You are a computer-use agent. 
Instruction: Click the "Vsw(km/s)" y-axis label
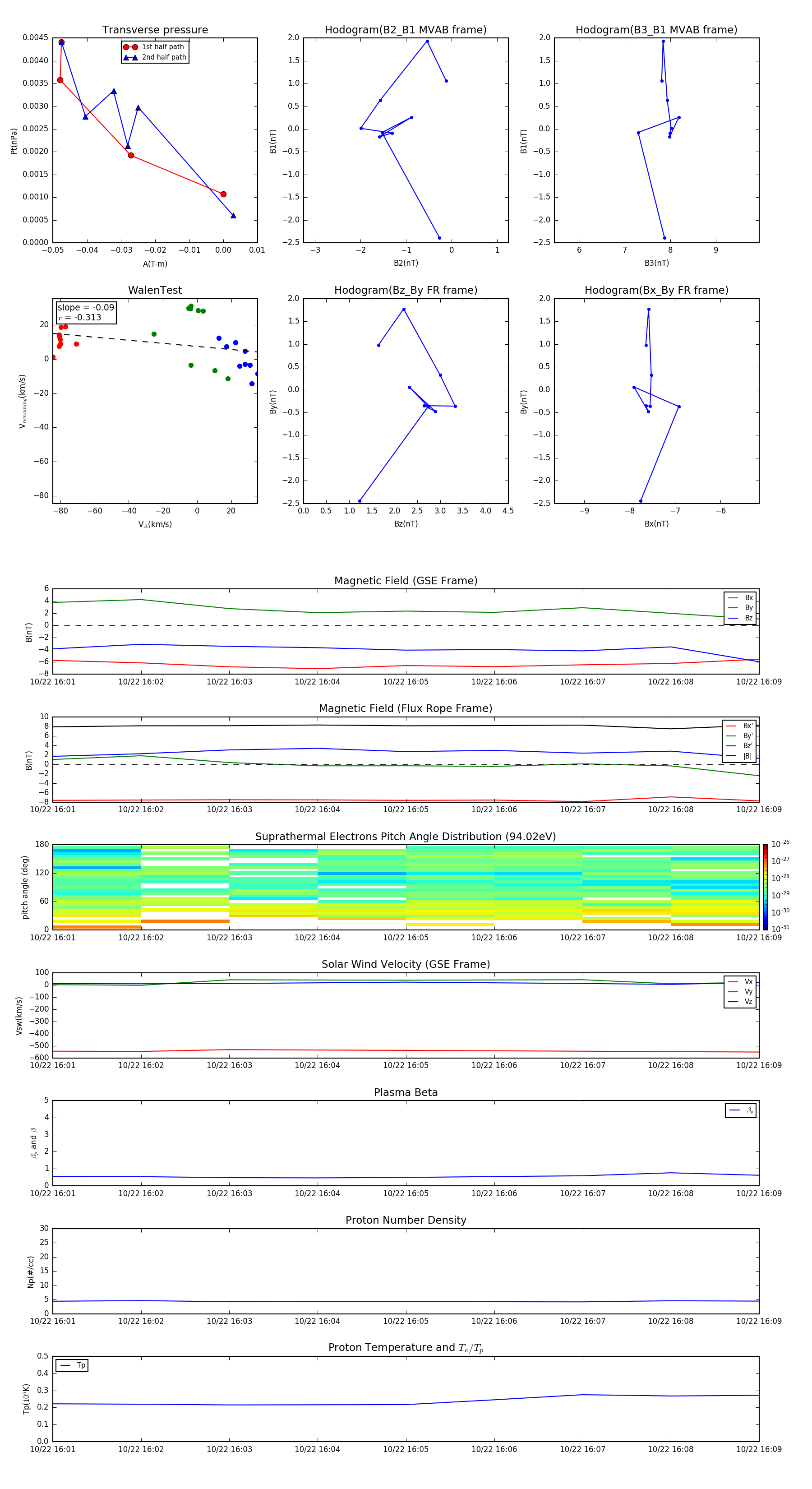[x=19, y=1016]
